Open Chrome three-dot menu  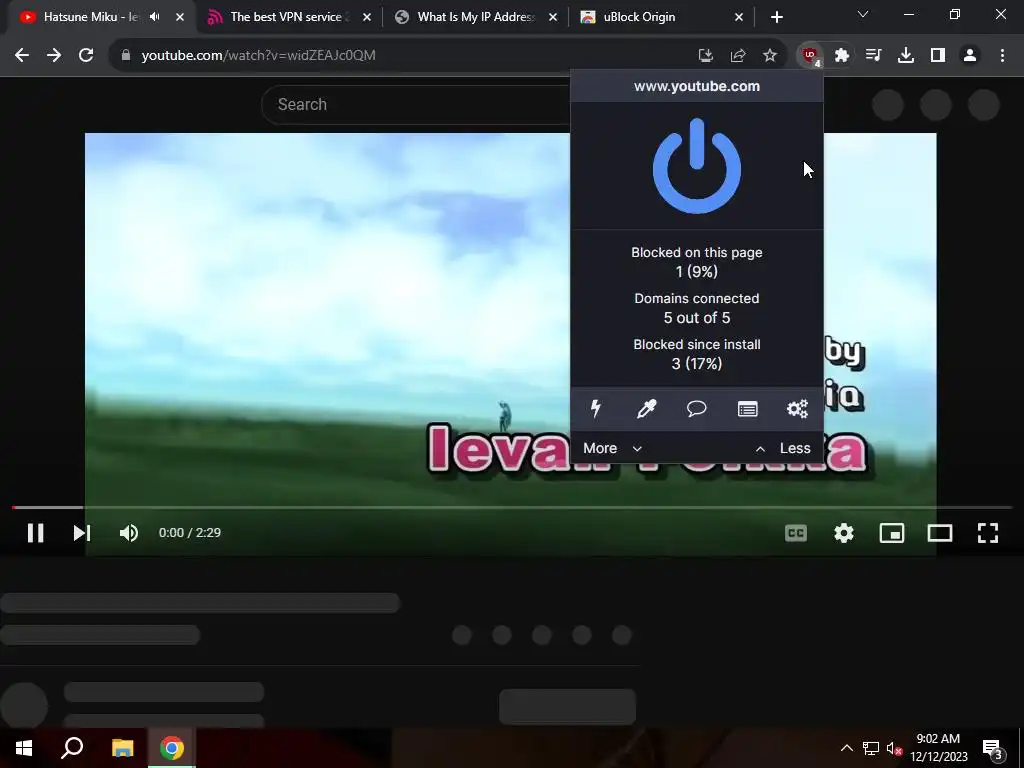tap(1002, 56)
